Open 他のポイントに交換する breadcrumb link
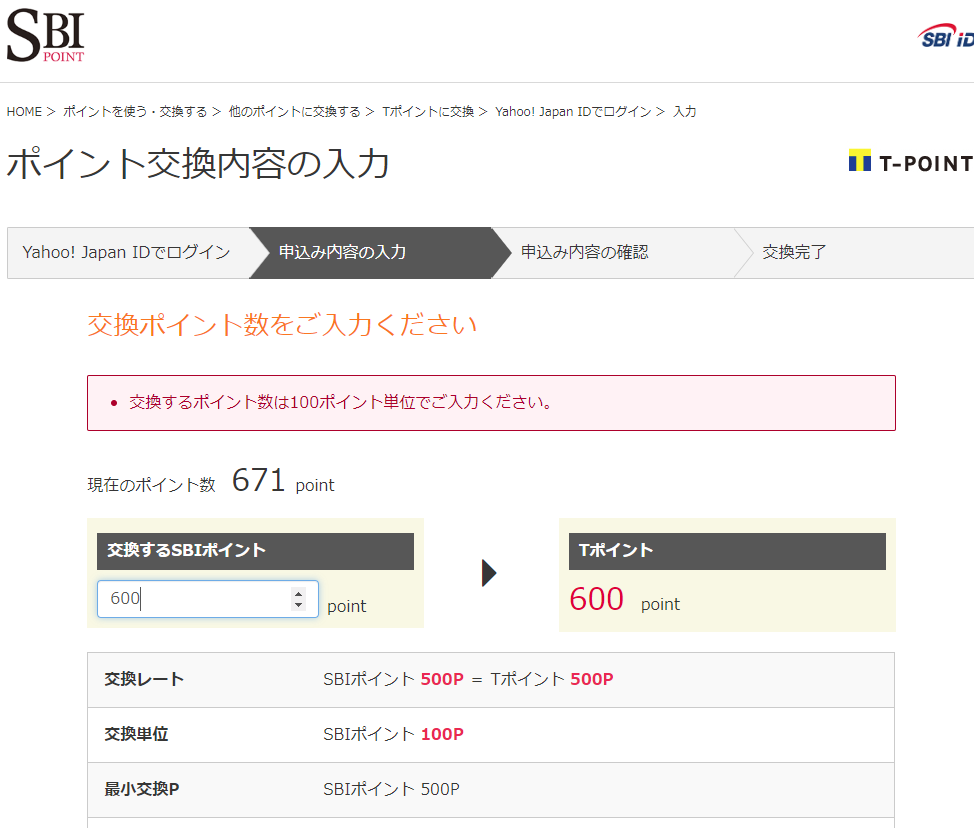 [294, 112]
